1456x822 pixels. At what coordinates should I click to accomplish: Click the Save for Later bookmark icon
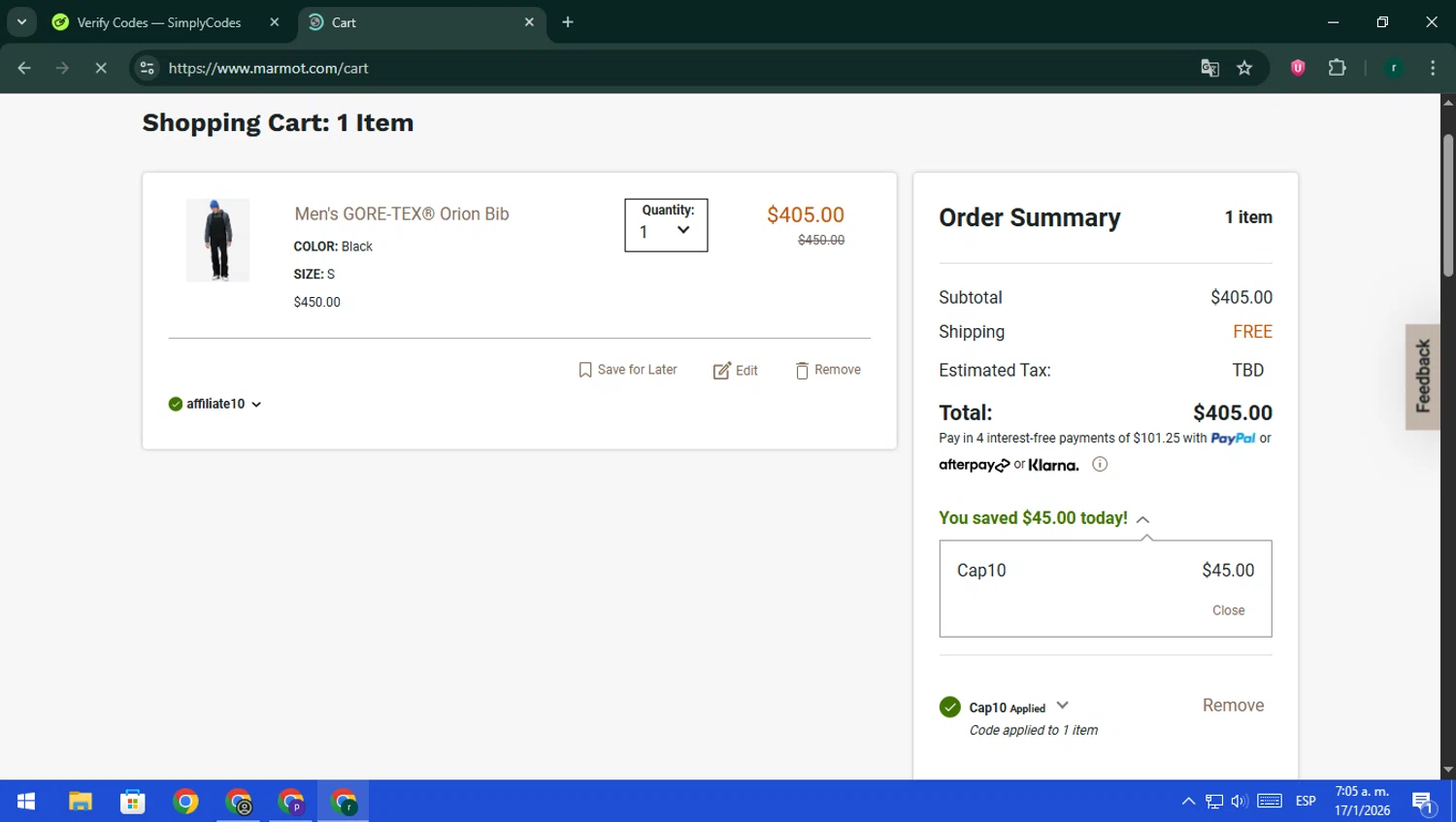point(585,370)
